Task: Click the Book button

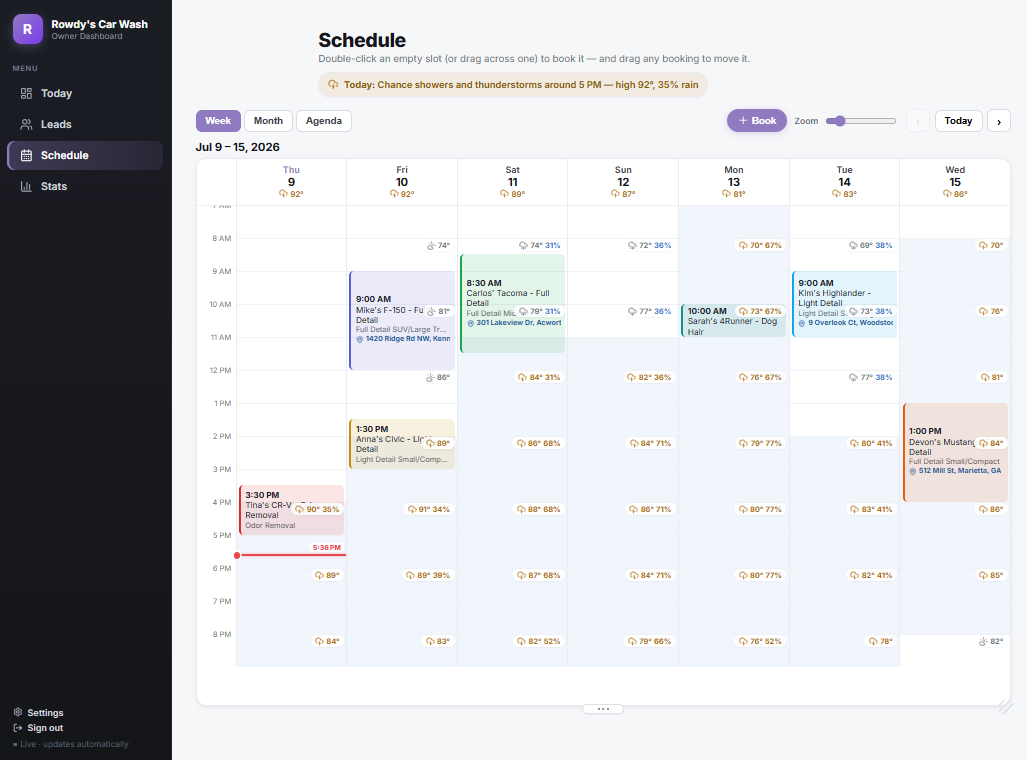Action: pyautogui.click(x=756, y=121)
